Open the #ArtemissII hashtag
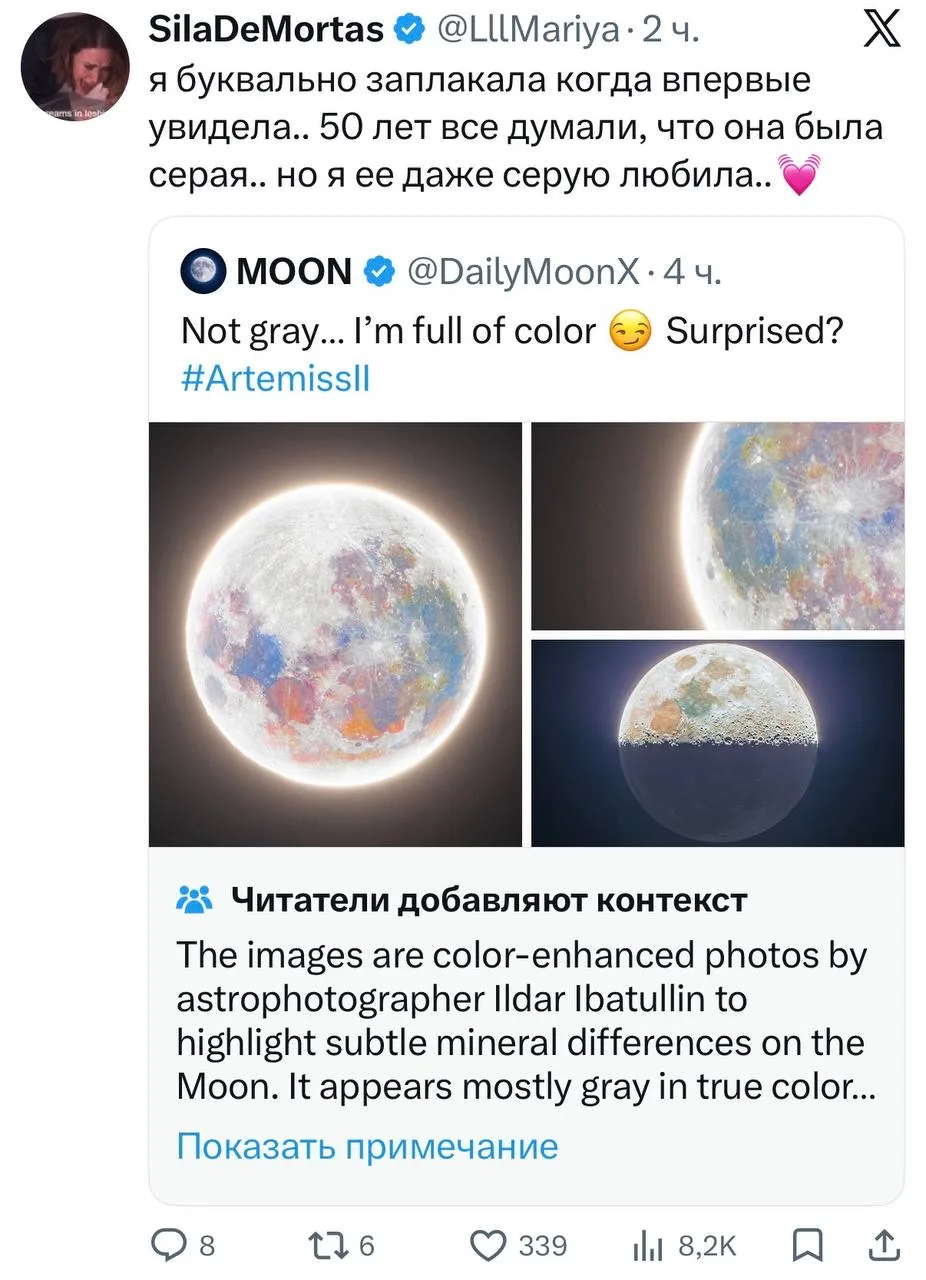Viewport: 926px width, 1280px height. [x=275, y=378]
